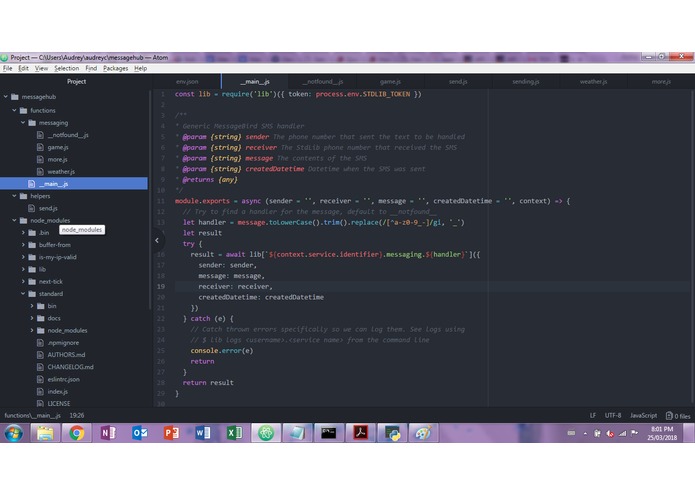Viewport: 695px width, 494px height.
Task: Select game.js file icon in tree
Action: click(40, 147)
